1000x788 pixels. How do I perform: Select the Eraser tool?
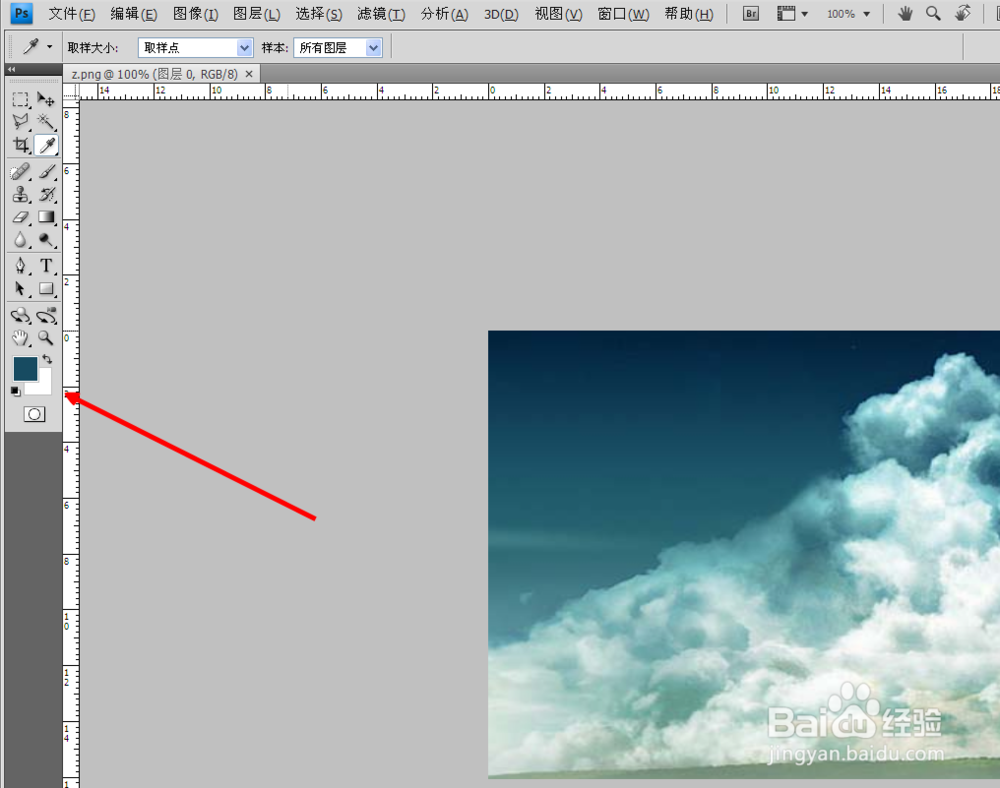click(x=20, y=217)
